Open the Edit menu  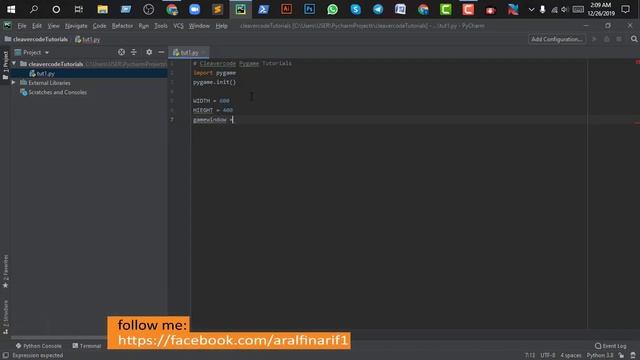pyautogui.click(x=37, y=26)
